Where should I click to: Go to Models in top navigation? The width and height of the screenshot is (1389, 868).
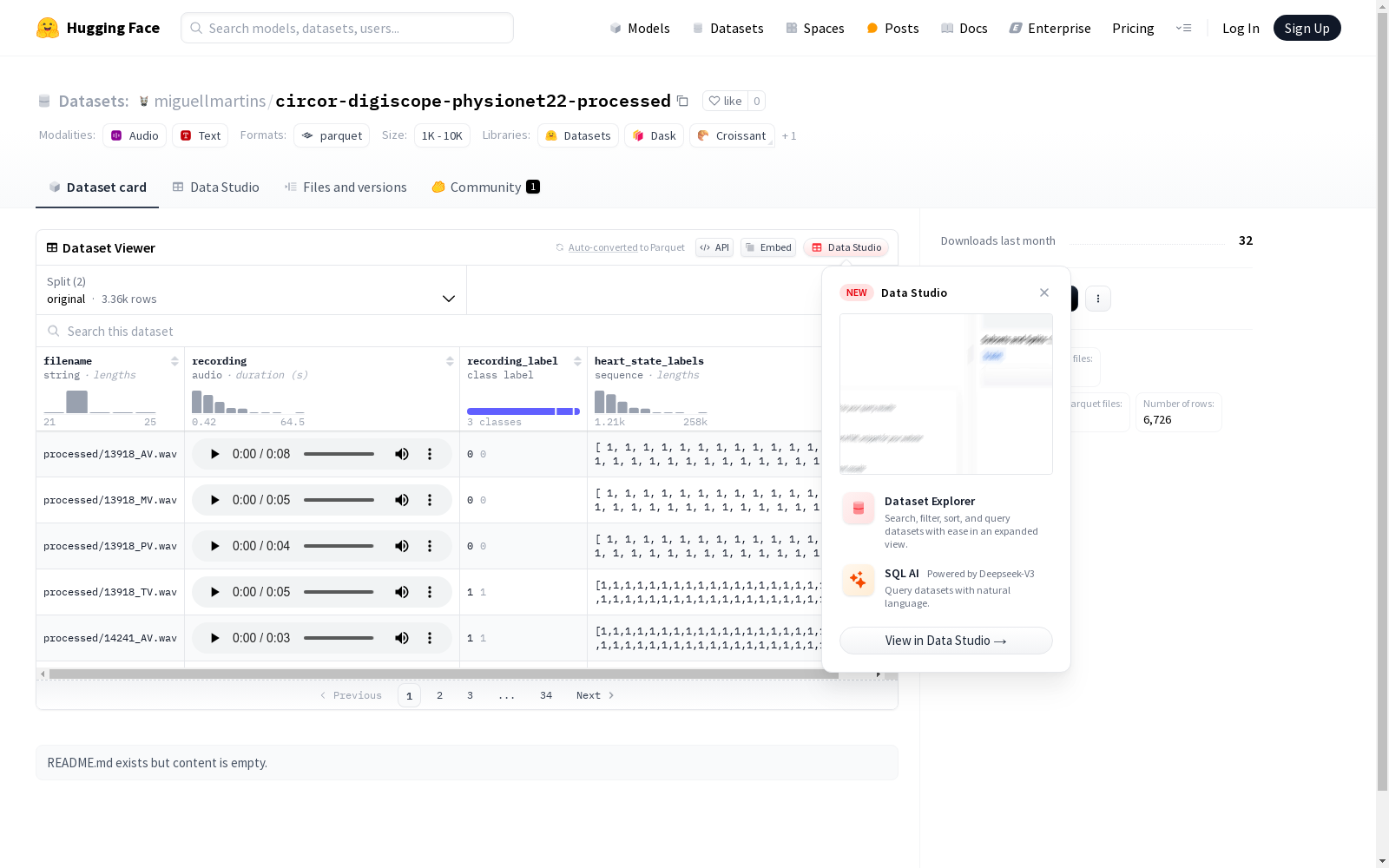640,28
